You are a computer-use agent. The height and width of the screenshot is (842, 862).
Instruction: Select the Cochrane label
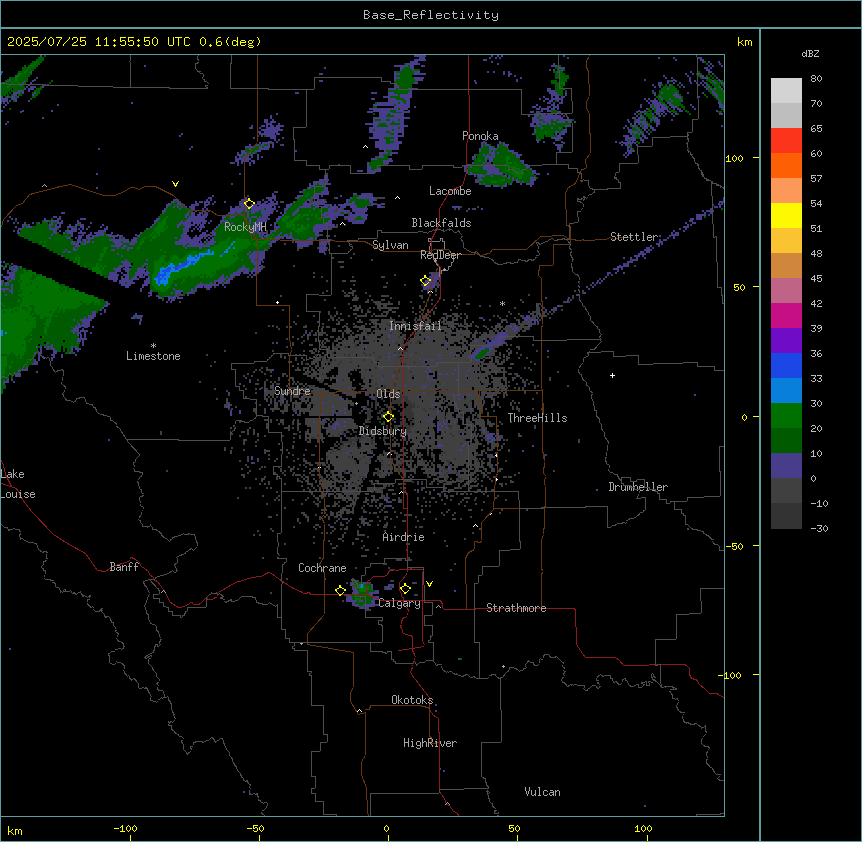tap(322, 568)
